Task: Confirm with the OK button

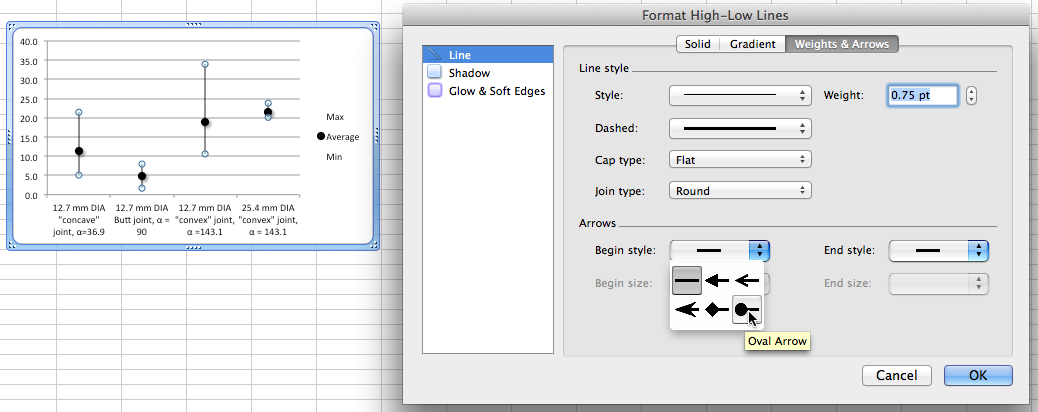Action: [x=978, y=376]
